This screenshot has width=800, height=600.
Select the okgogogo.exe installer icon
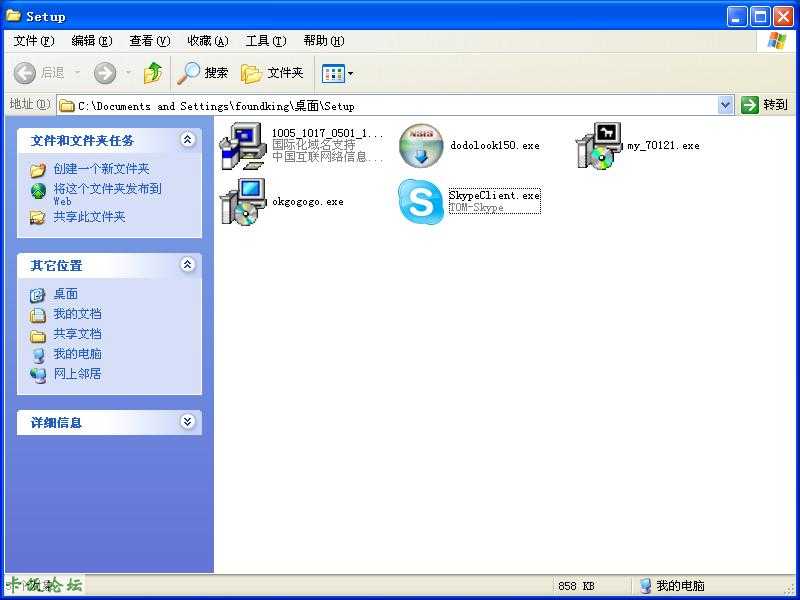243,202
